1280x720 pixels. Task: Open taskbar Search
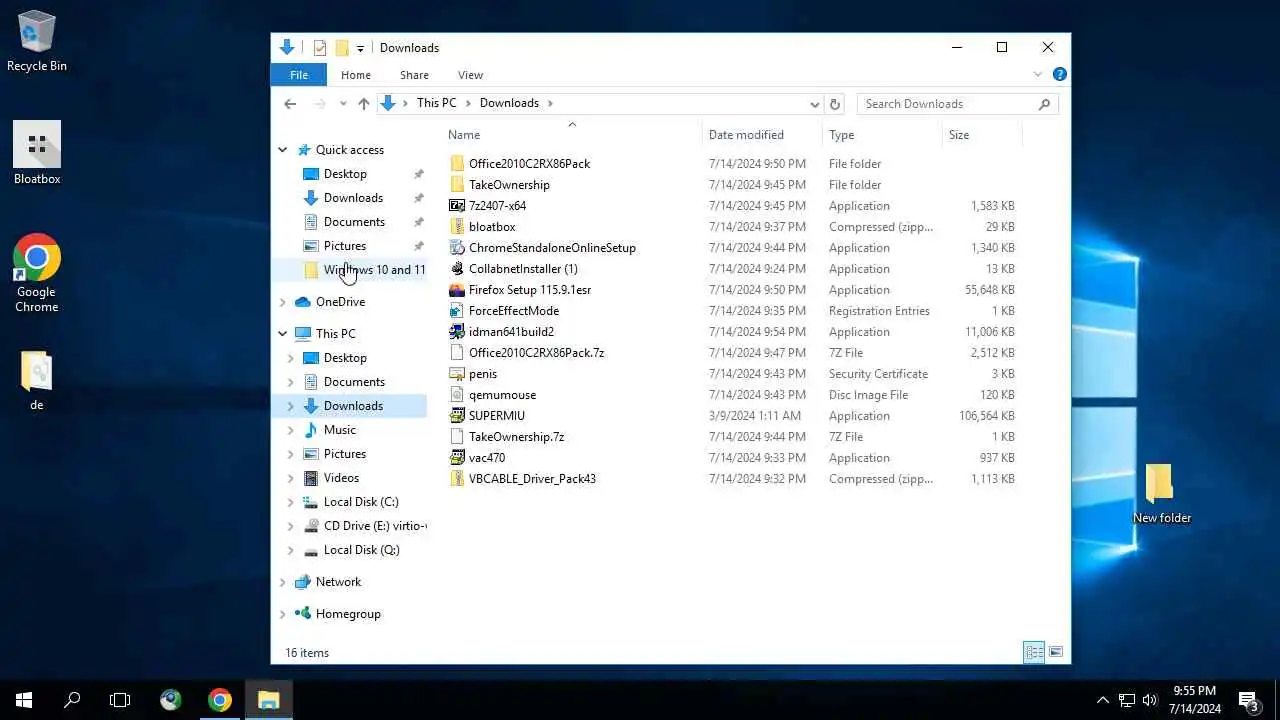point(72,700)
